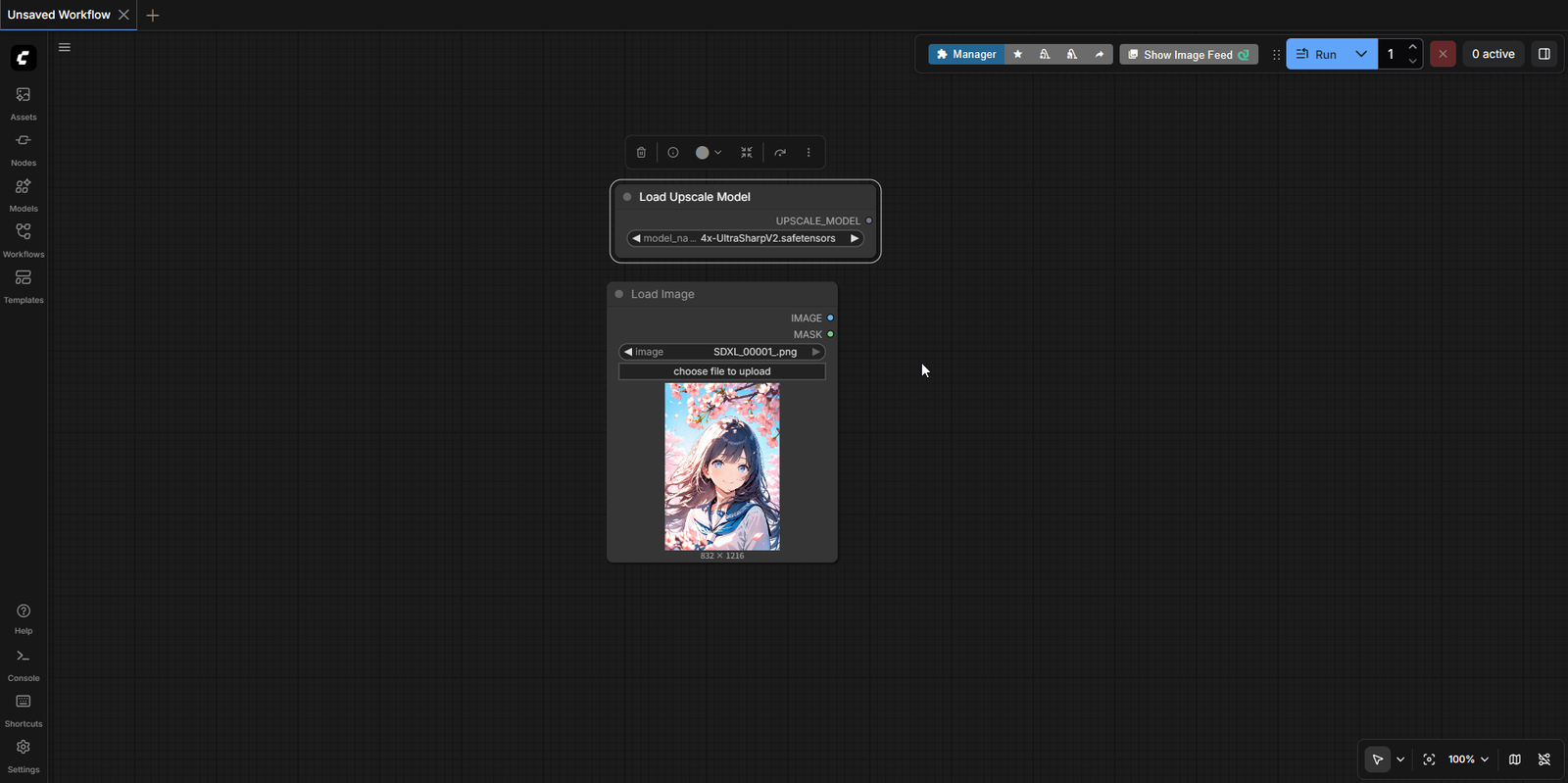Click the MASK output slot
Image resolution: width=1568 pixels, height=783 pixels.
click(830, 335)
